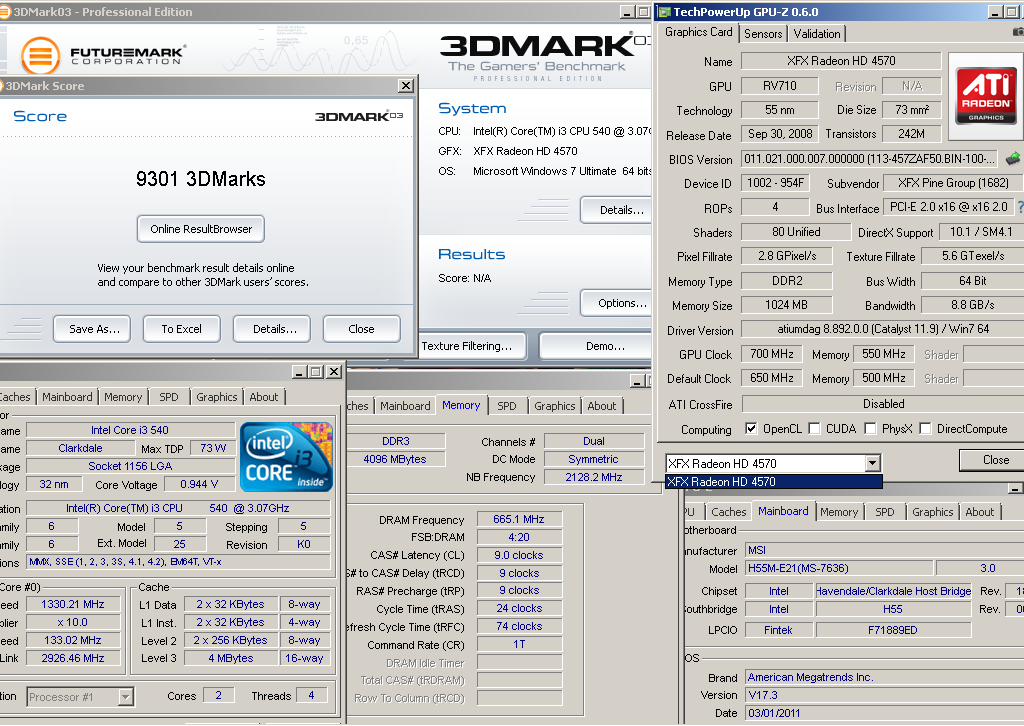The width and height of the screenshot is (1024, 726).
Task: Click the Bus Interface question mark icon
Action: coord(1020,207)
